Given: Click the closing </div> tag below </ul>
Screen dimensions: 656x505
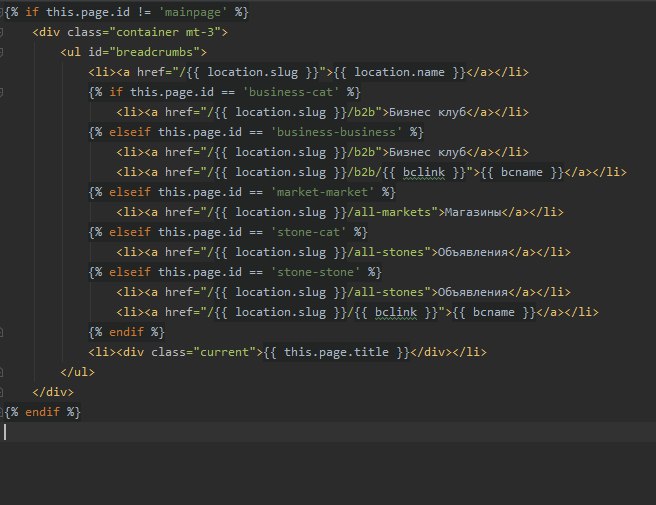Looking at the screenshot, I should 53,392.
